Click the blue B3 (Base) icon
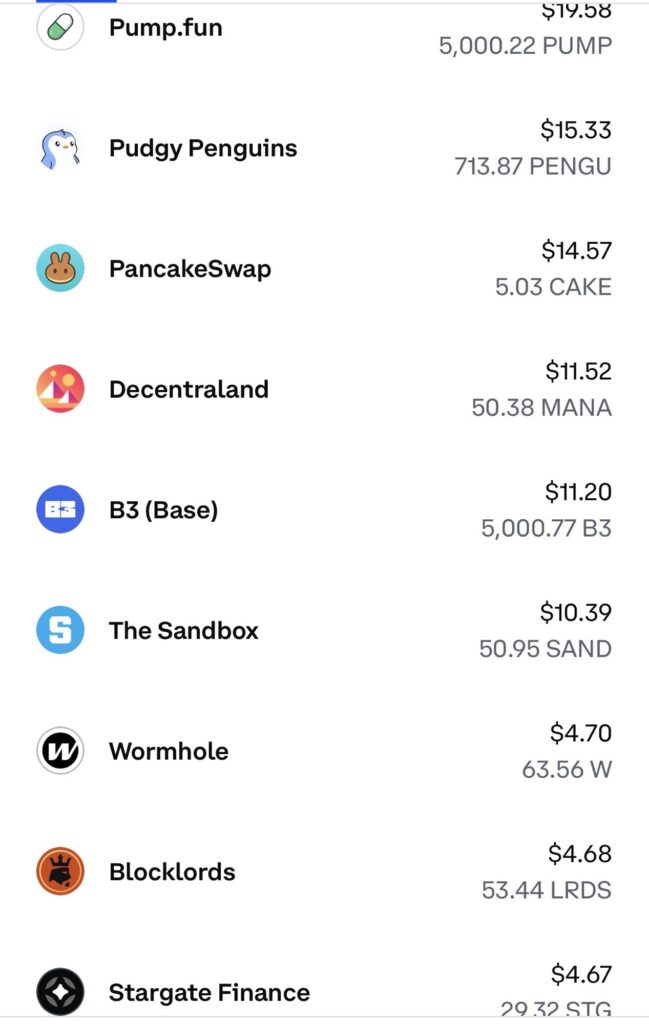 60,510
